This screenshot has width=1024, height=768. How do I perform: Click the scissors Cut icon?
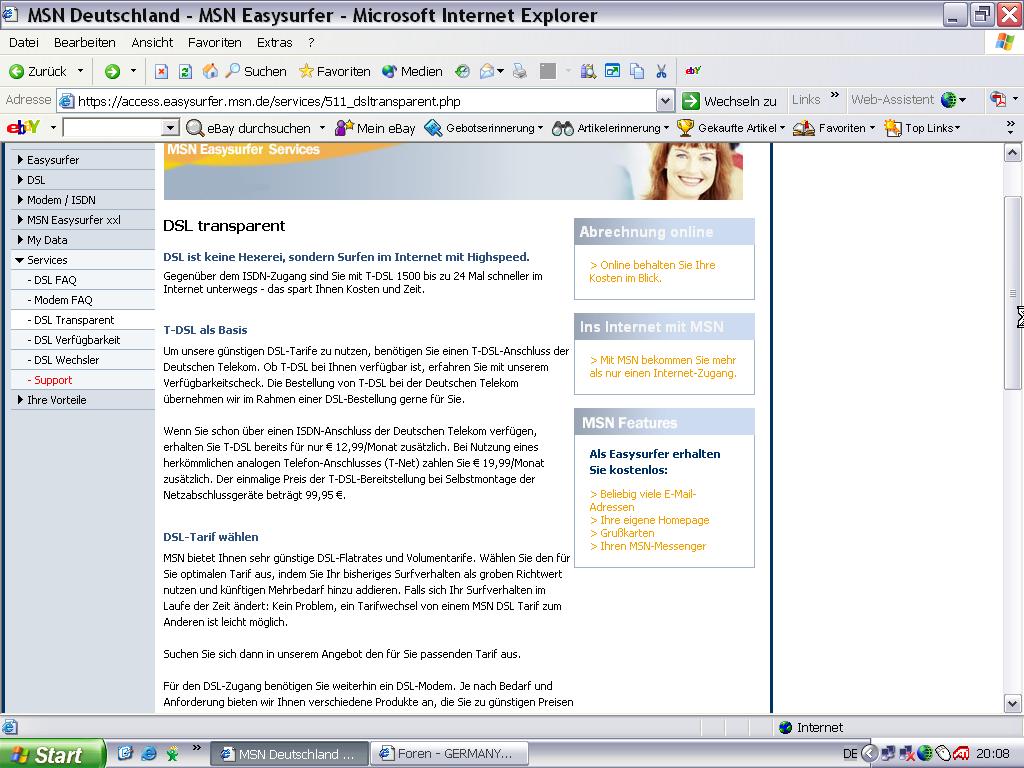pyautogui.click(x=662, y=71)
